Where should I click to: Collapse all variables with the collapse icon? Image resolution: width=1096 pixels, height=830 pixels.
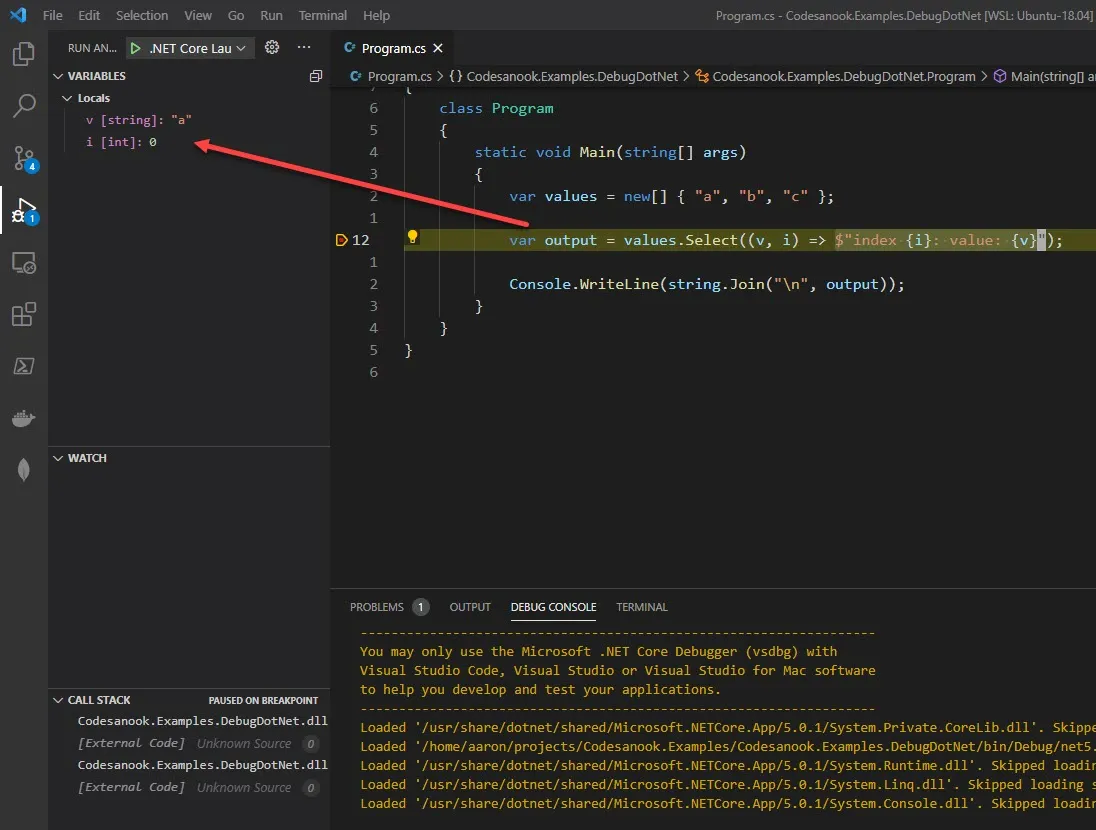point(316,76)
